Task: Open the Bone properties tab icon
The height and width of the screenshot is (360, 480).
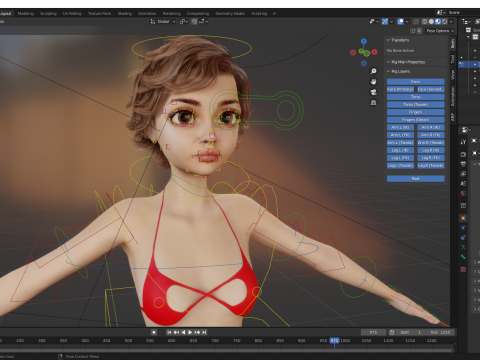Action: (x=463, y=257)
